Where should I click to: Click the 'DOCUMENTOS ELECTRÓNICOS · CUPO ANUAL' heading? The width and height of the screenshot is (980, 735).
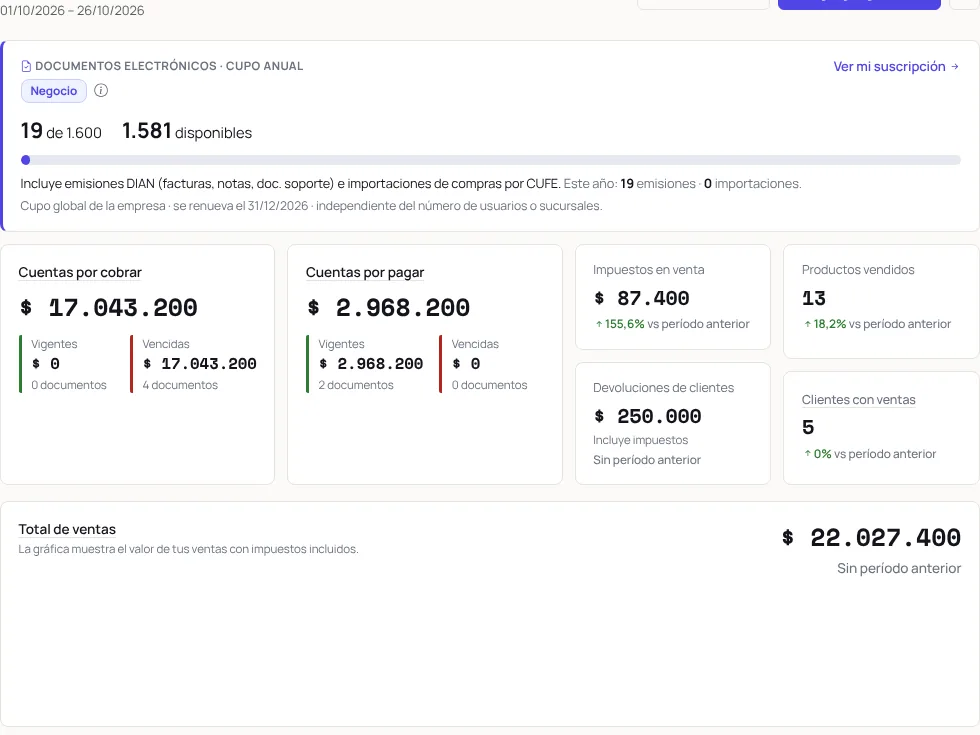169,66
